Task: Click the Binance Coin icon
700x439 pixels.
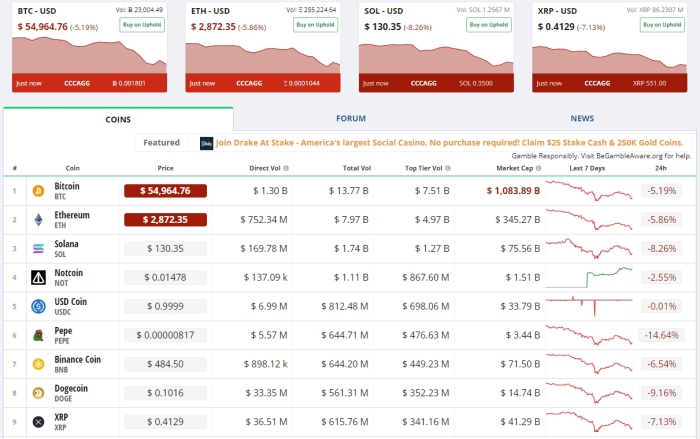Action: pos(39,364)
